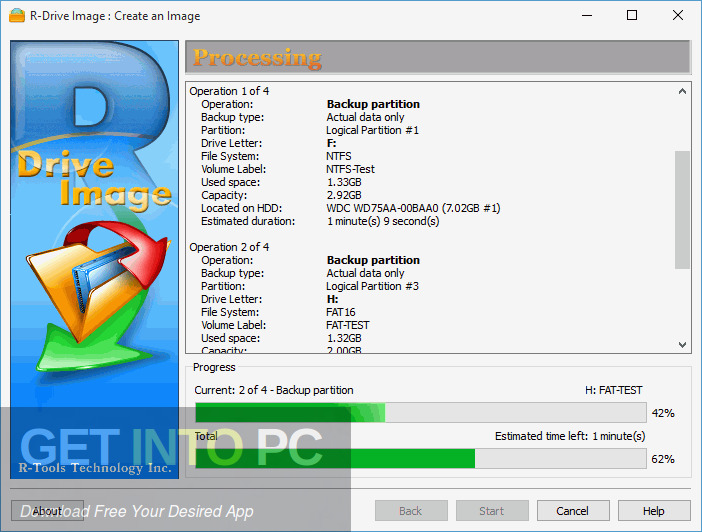This screenshot has width=702, height=532.
Task: Click the '42%' progress percentage
Action: (663, 413)
